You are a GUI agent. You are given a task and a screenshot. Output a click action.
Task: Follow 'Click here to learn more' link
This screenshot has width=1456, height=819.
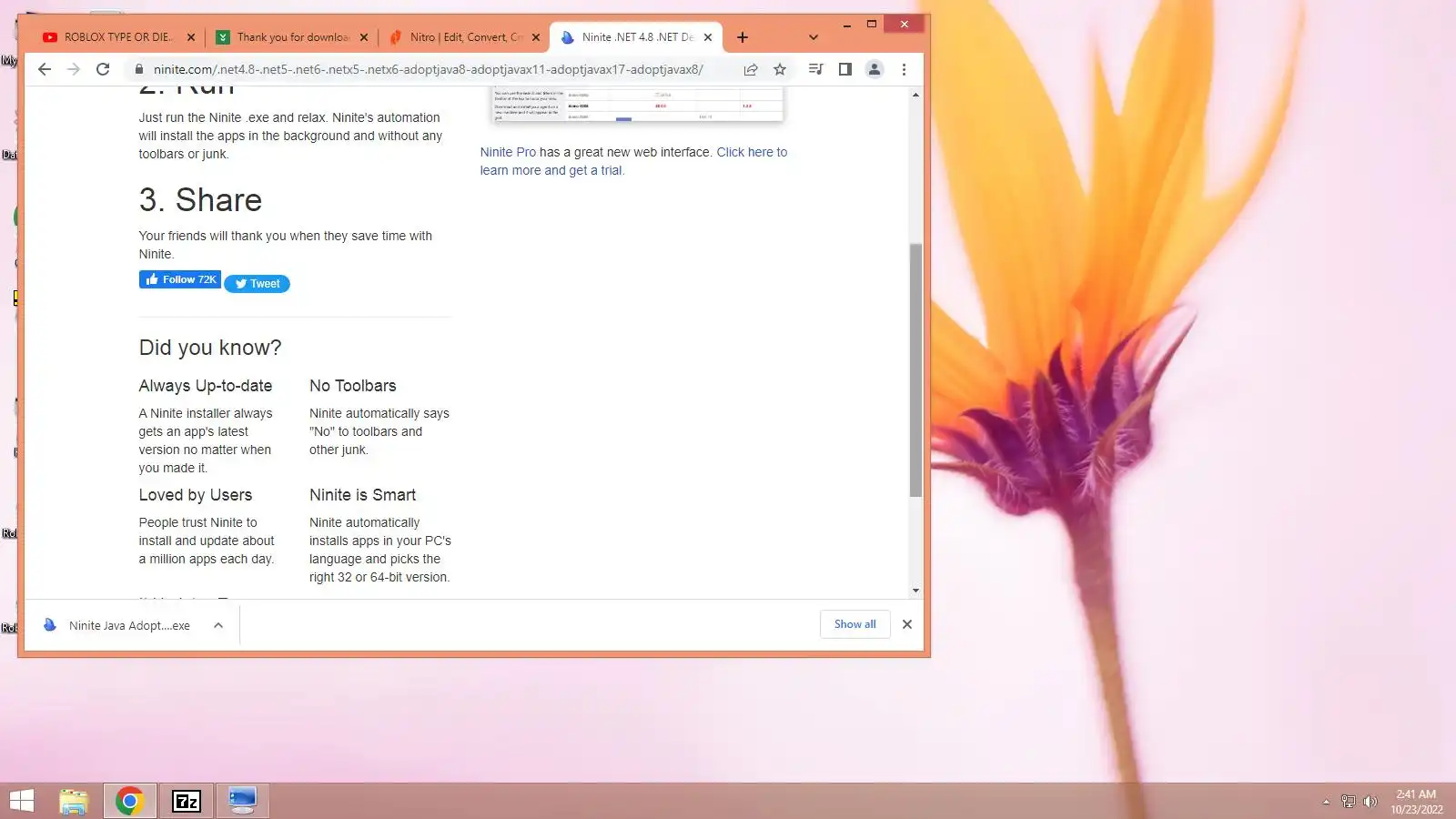point(633,161)
